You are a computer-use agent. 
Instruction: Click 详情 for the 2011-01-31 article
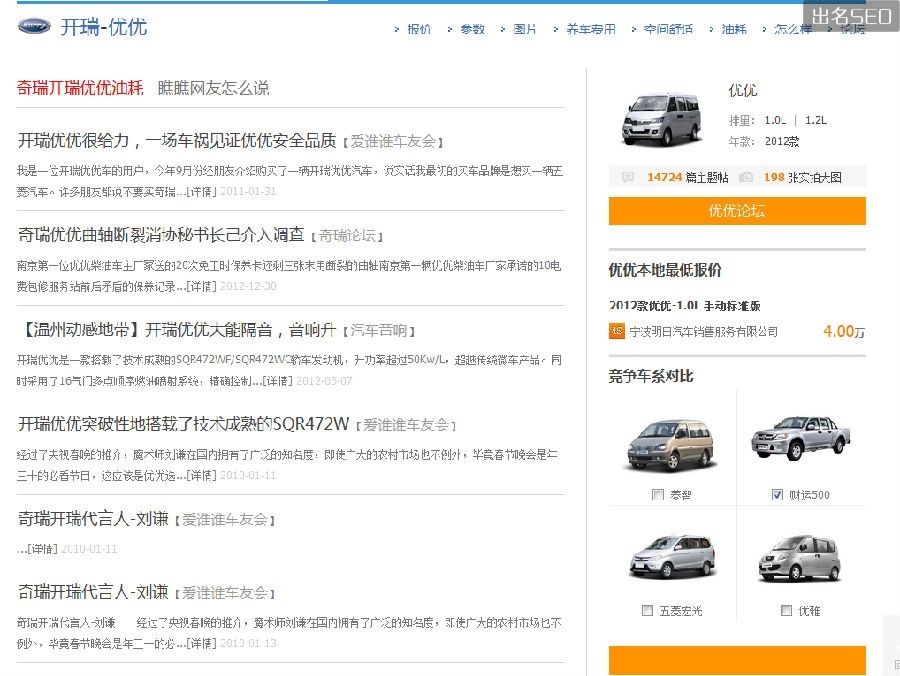201,191
